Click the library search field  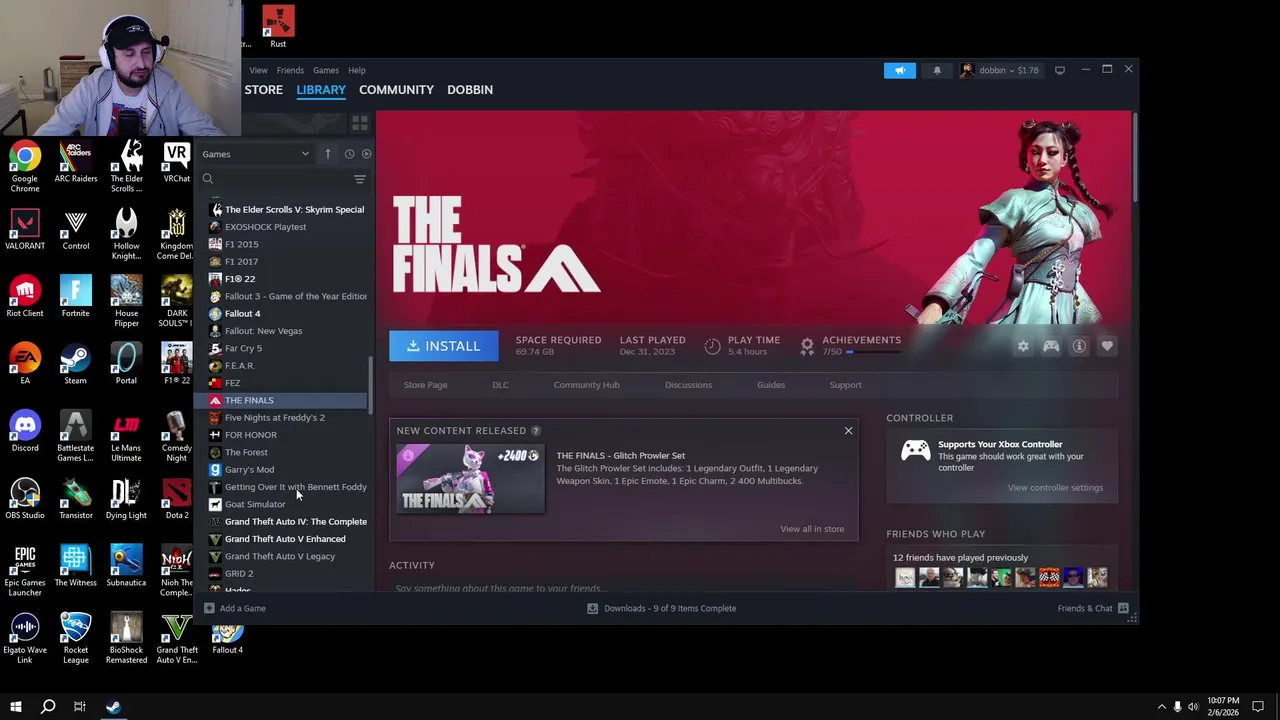pyautogui.click(x=275, y=179)
